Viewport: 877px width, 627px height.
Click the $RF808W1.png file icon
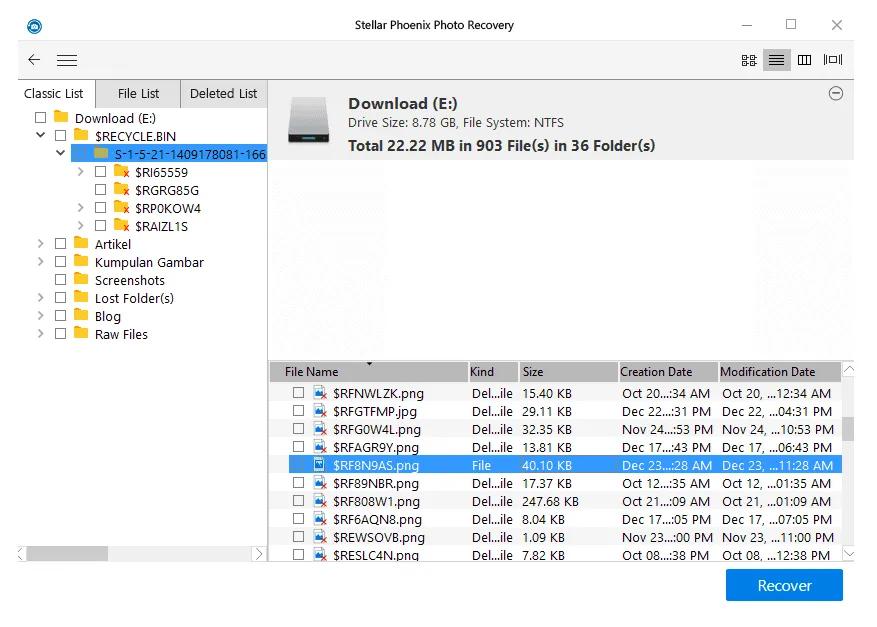pyautogui.click(x=320, y=501)
